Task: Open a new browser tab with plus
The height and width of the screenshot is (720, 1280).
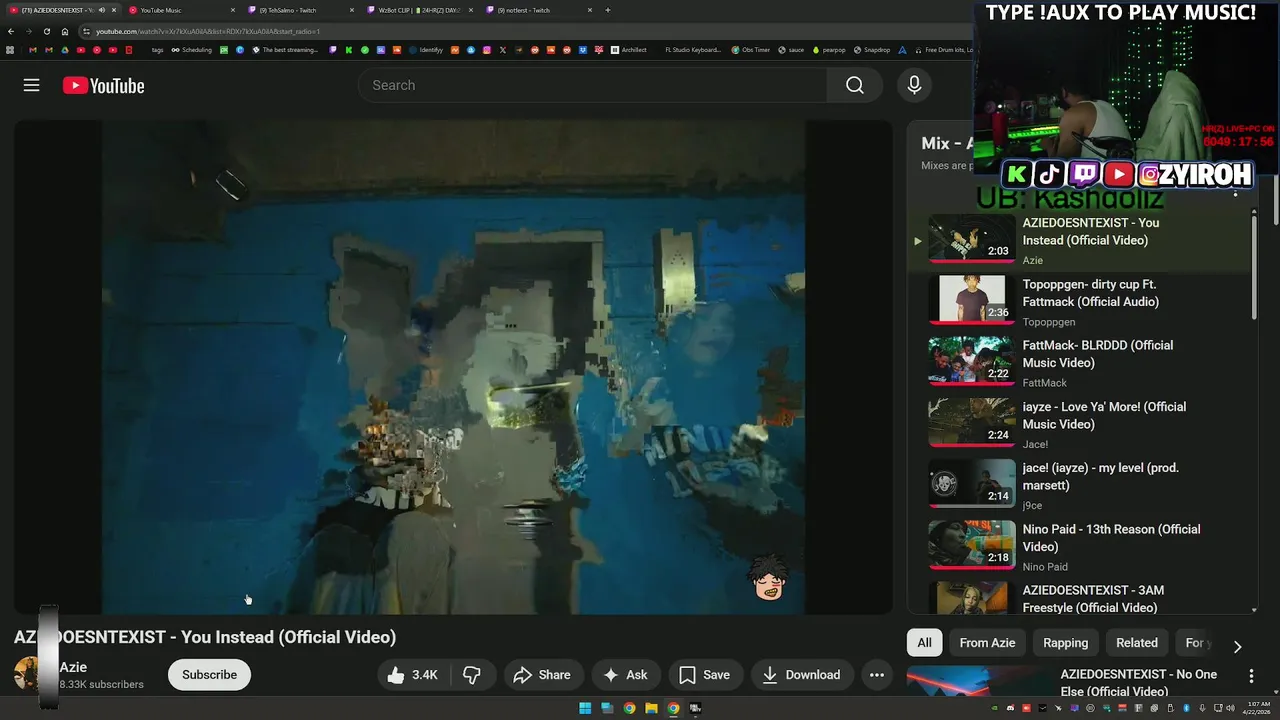Action: tap(608, 10)
